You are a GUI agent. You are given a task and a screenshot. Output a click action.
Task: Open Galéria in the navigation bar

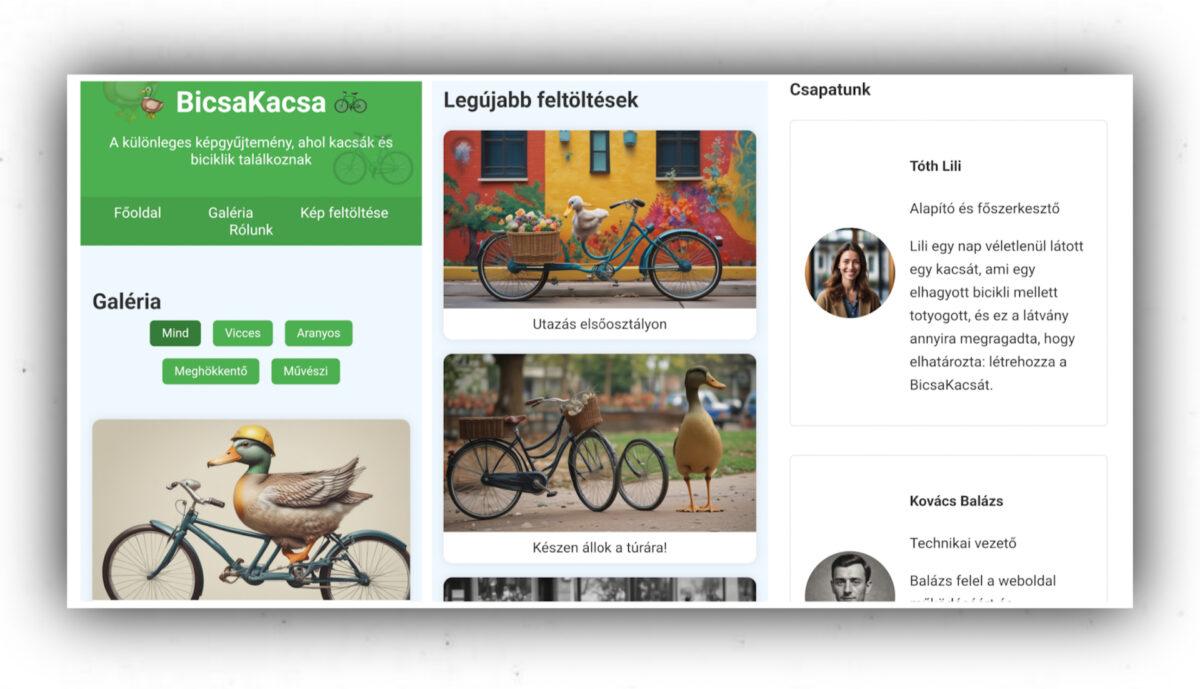pos(230,213)
